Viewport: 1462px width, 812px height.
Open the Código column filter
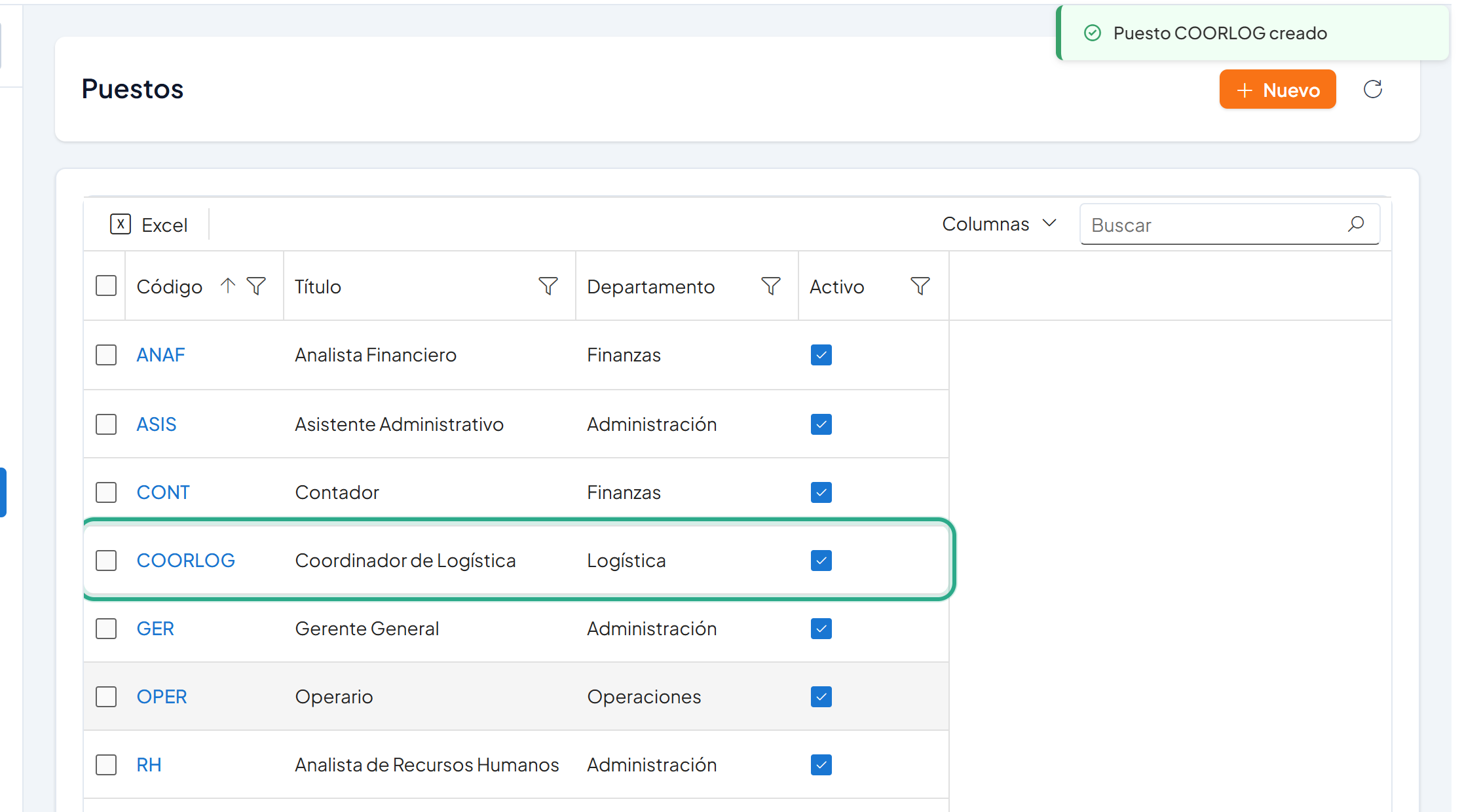(256, 286)
